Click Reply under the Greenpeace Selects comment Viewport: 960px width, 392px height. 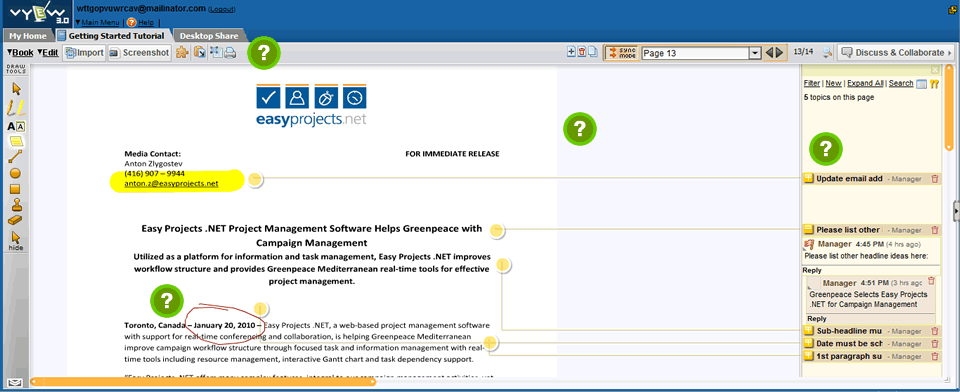click(817, 318)
